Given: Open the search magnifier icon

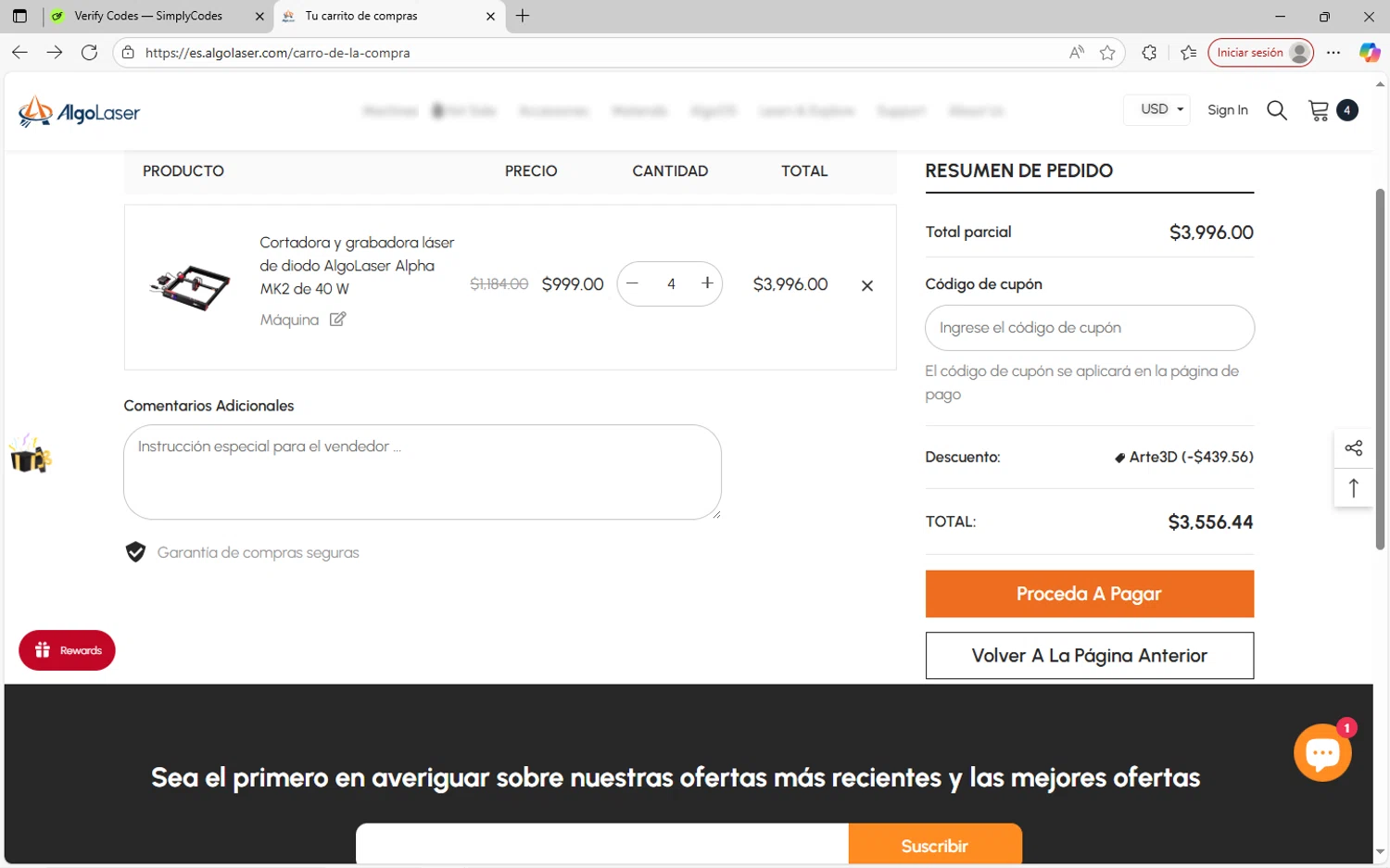Looking at the screenshot, I should pos(1277,111).
